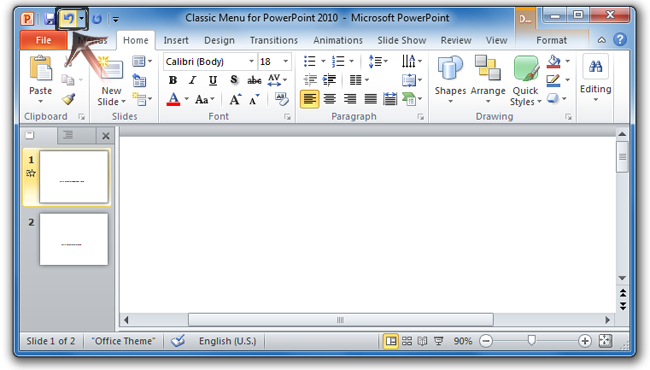Toggle Underline formatting
This screenshot has height=370, width=650.
click(213, 80)
